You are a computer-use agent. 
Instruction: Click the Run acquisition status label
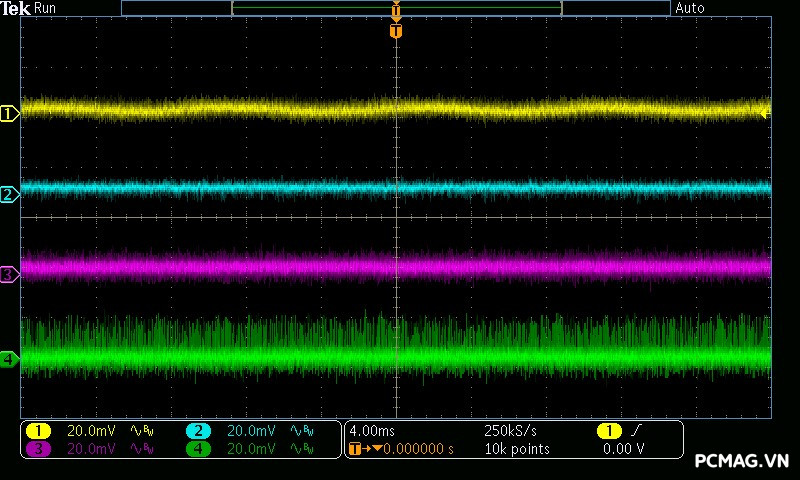click(x=46, y=8)
